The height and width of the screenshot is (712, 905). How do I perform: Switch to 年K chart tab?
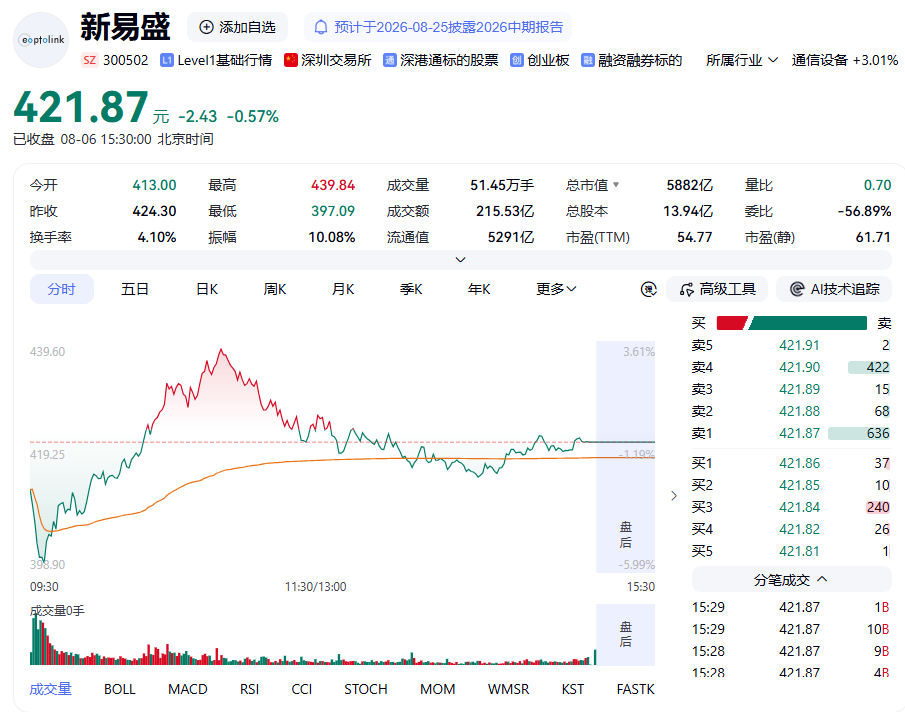pos(479,289)
